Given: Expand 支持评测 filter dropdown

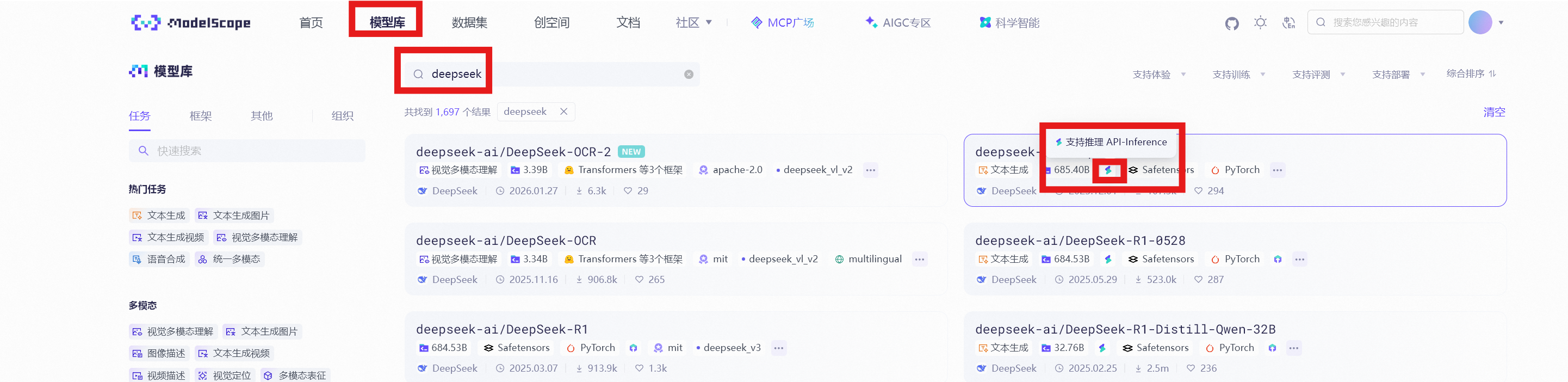Looking at the screenshot, I should coord(1318,75).
